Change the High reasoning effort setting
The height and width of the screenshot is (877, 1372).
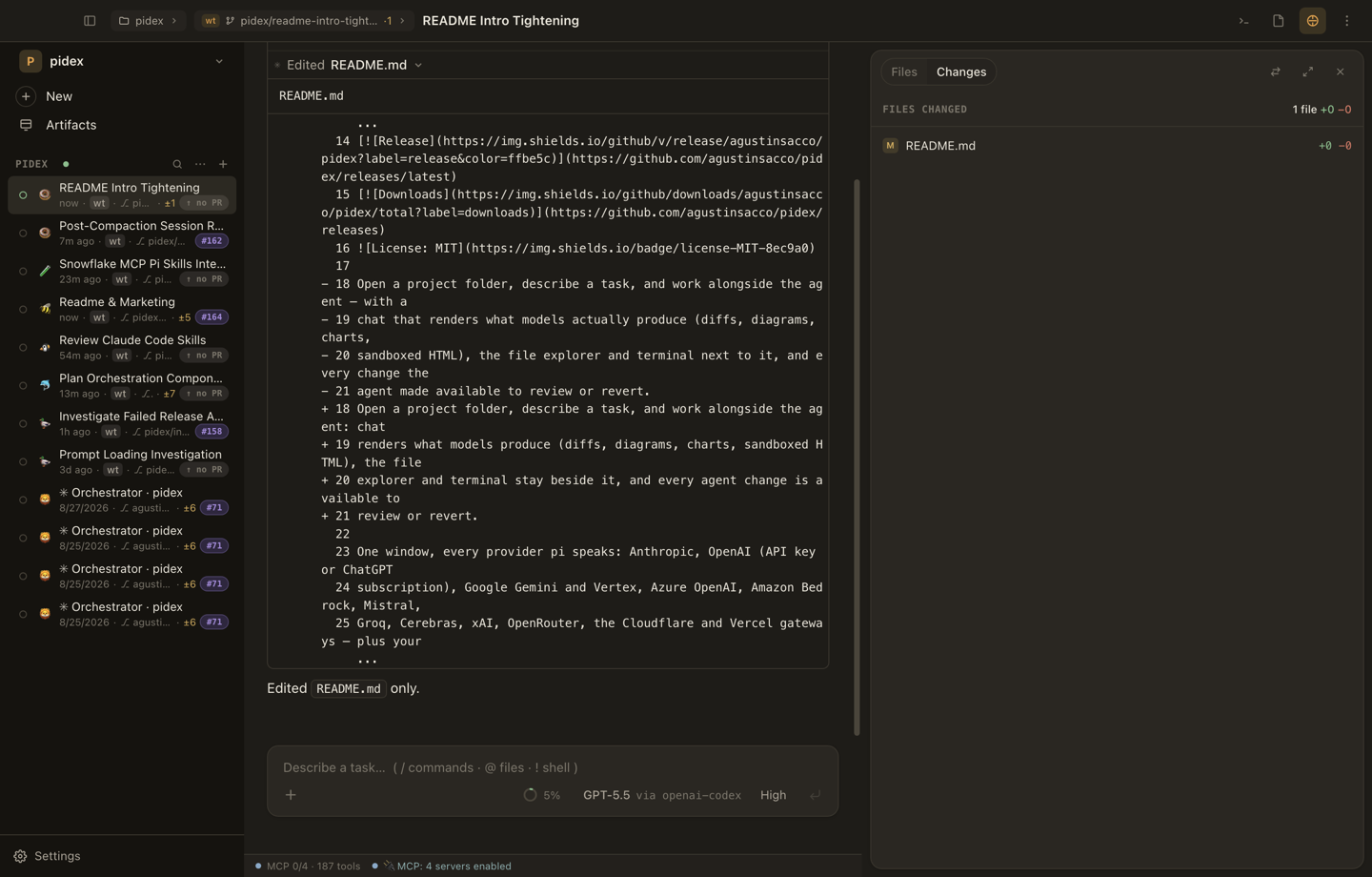click(774, 795)
